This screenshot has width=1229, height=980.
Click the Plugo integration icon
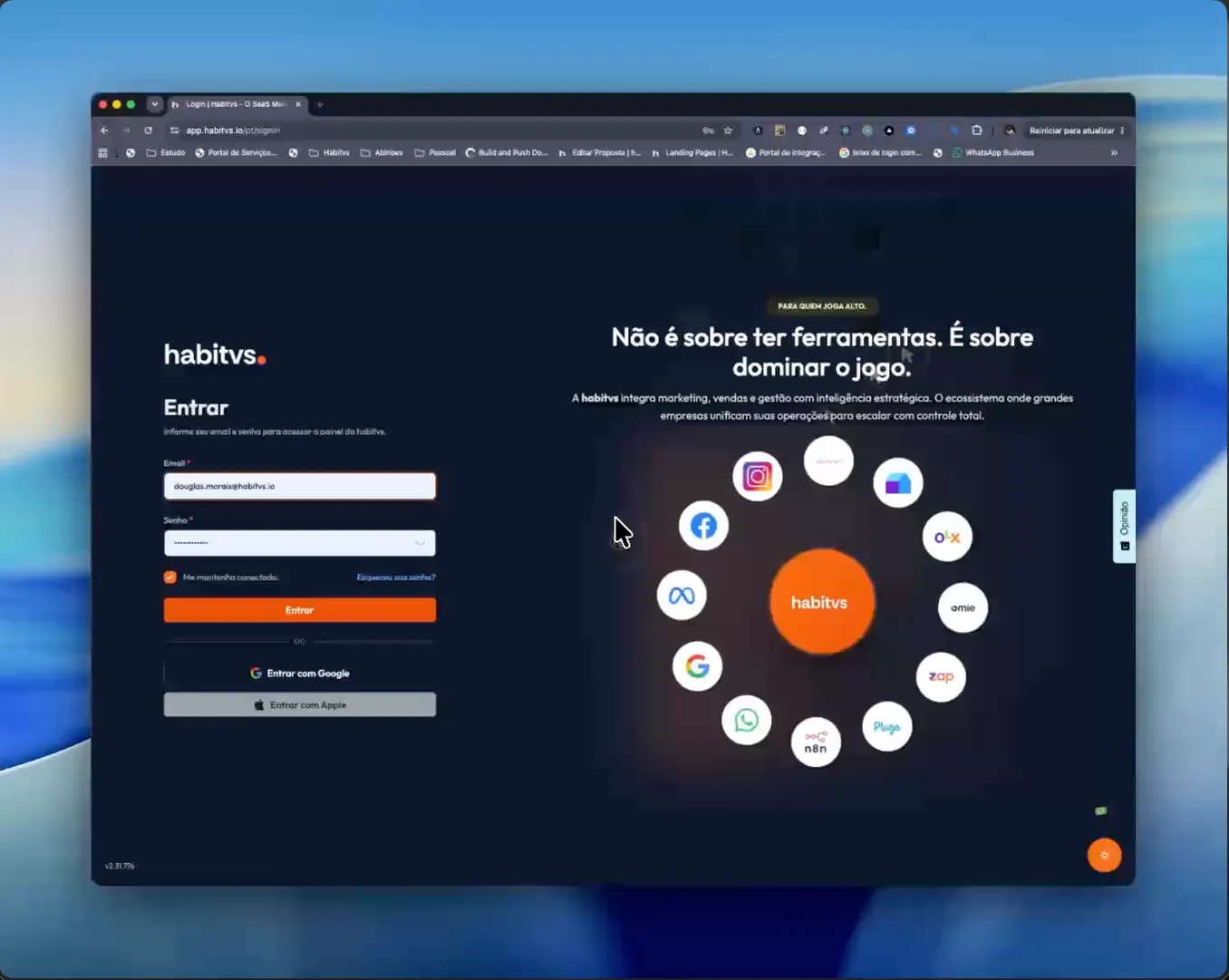point(886,727)
